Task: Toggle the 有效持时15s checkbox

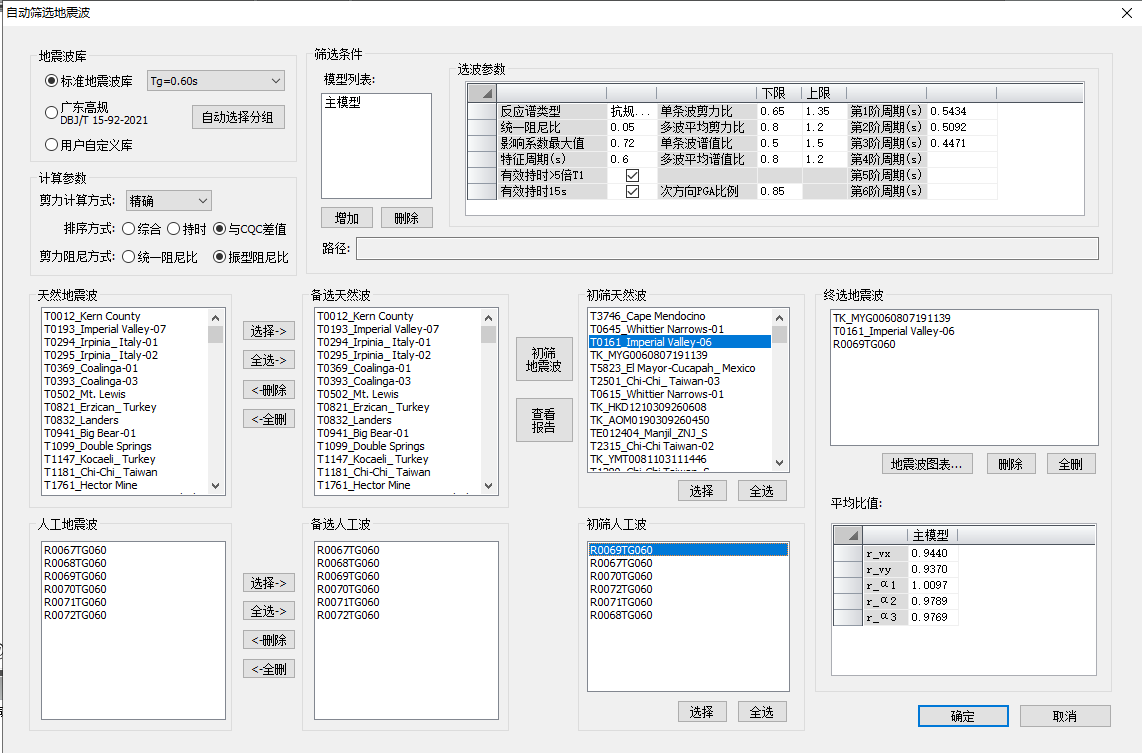Action: pyautogui.click(x=632, y=191)
